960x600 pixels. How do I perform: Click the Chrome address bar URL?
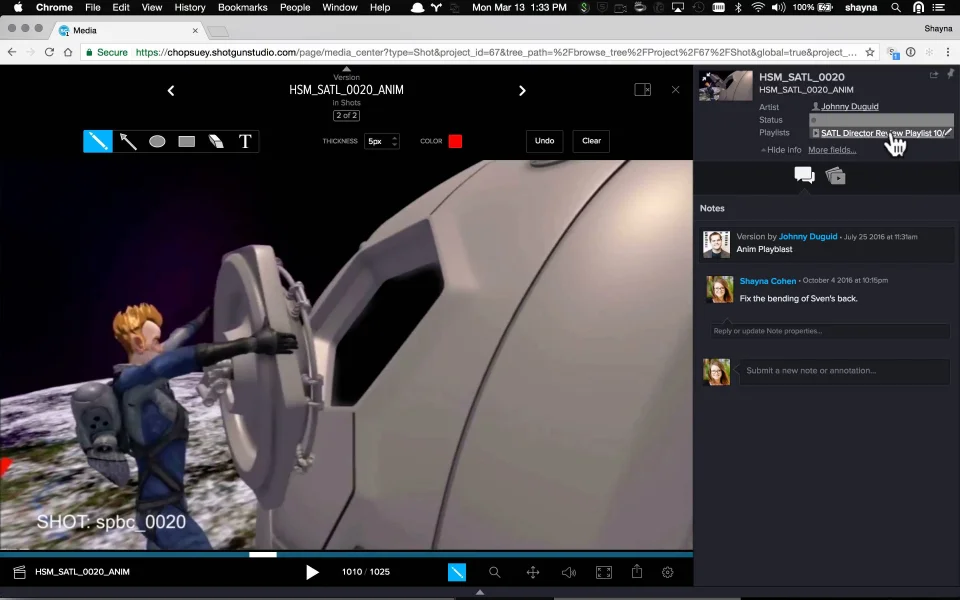pos(496,53)
